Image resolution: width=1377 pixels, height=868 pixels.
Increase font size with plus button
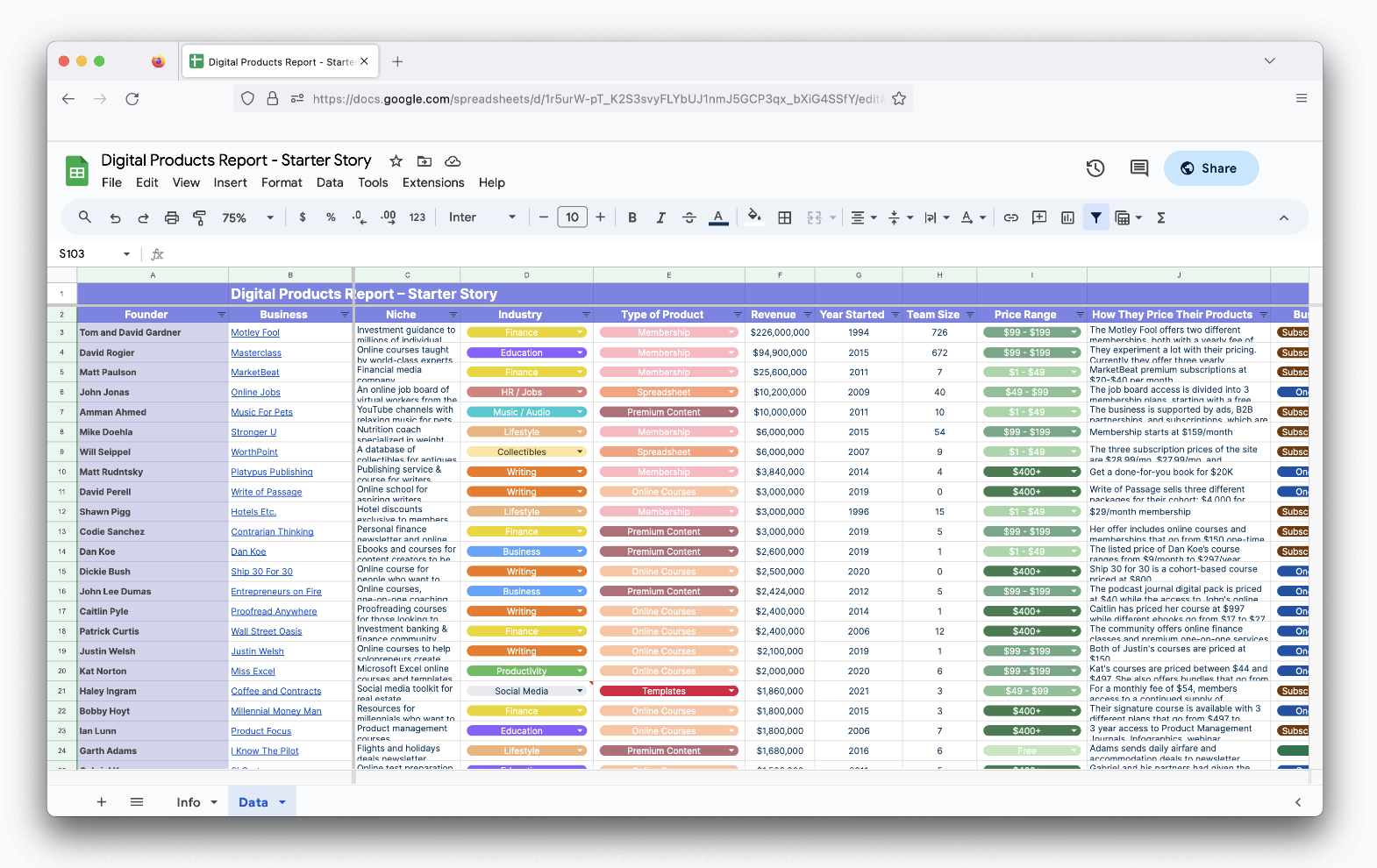pos(601,217)
